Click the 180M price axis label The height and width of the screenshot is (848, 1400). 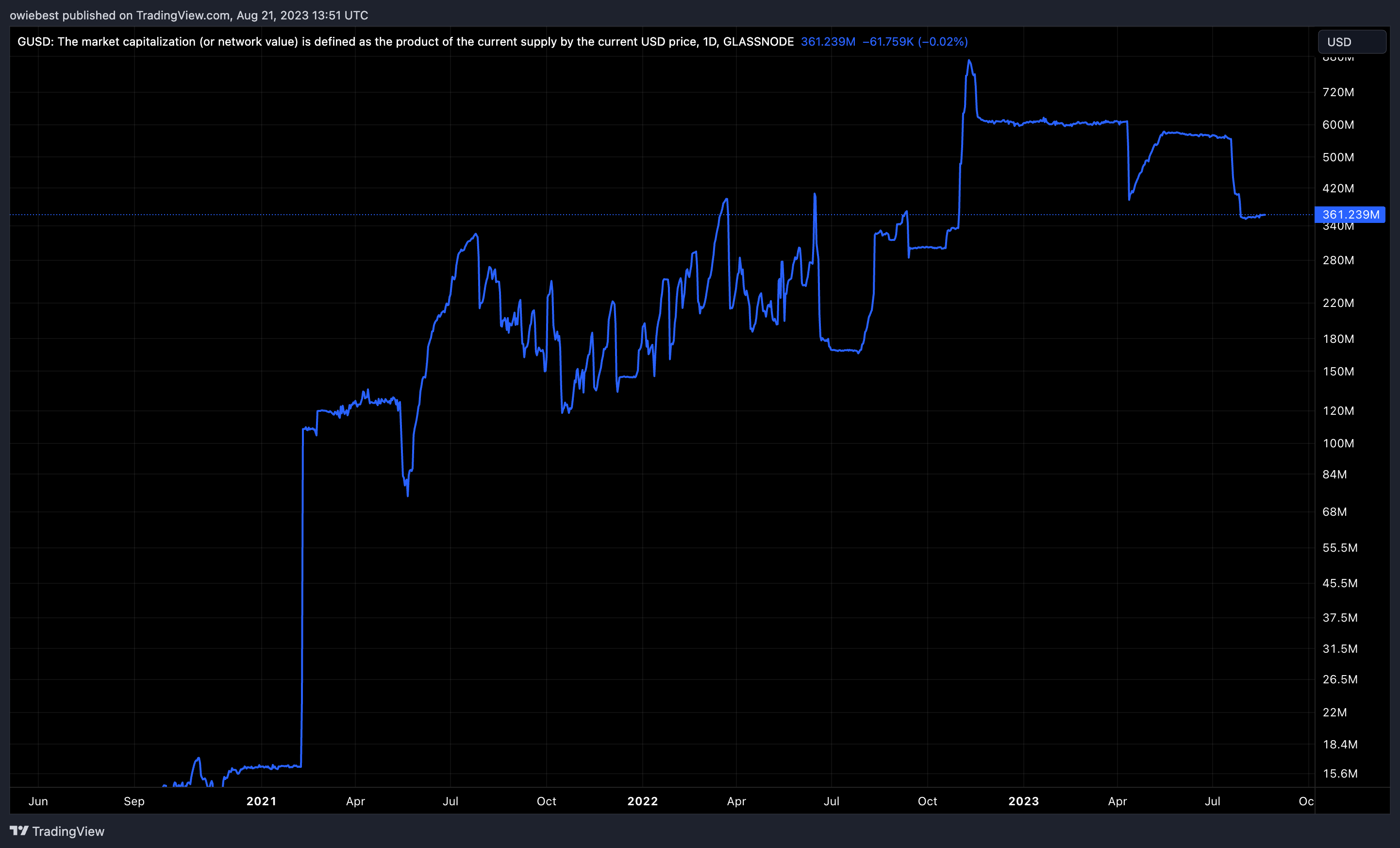pos(1338,339)
